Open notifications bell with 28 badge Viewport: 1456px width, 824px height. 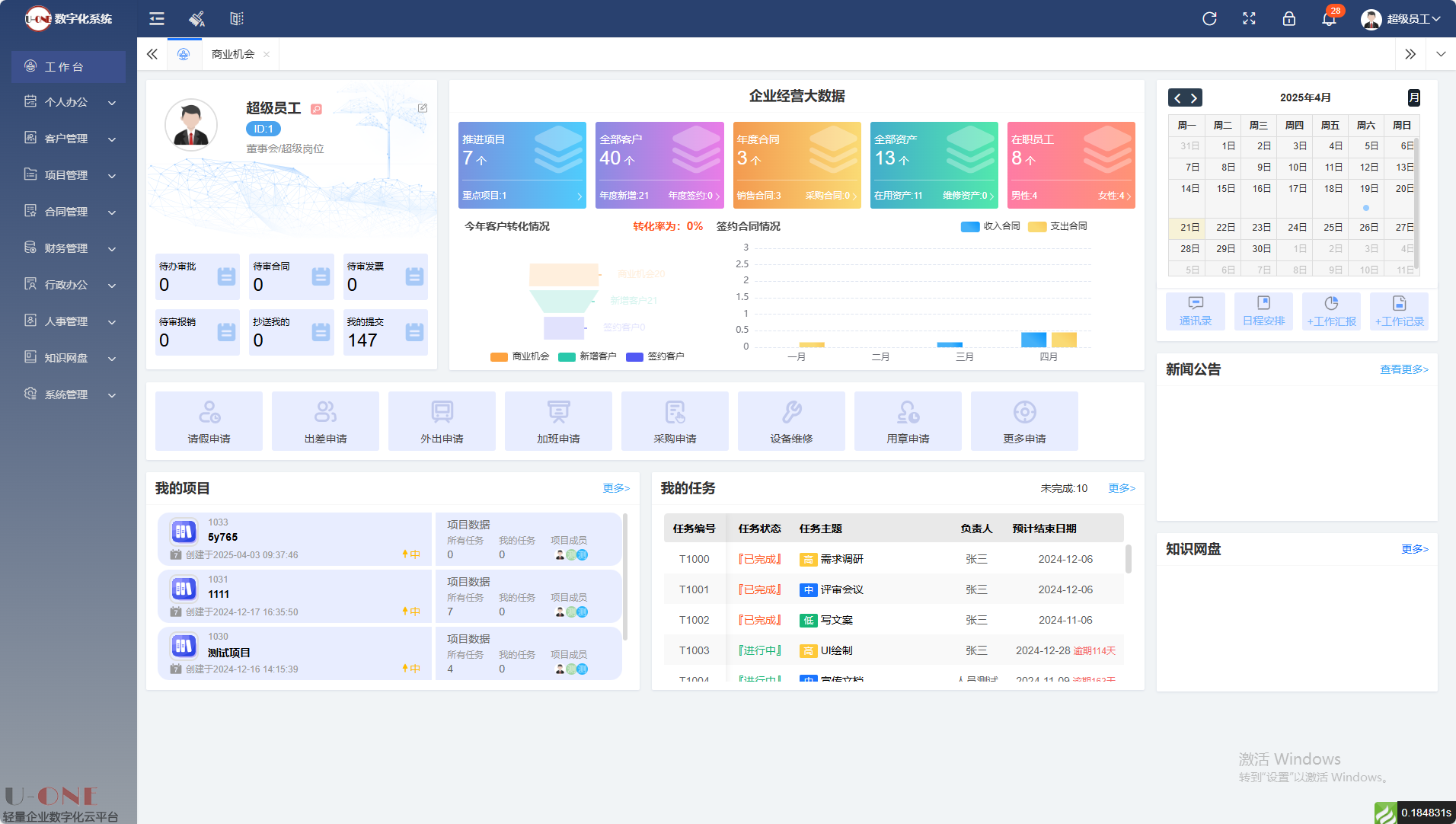[1330, 18]
